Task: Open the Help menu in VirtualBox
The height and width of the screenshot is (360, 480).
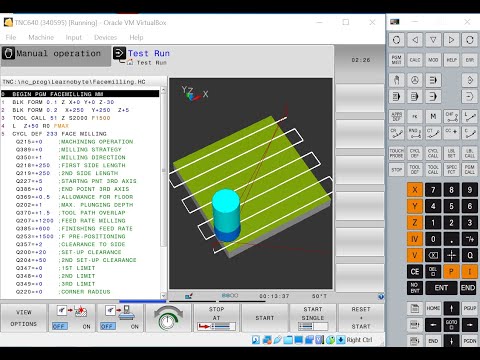Action: pos(136,37)
